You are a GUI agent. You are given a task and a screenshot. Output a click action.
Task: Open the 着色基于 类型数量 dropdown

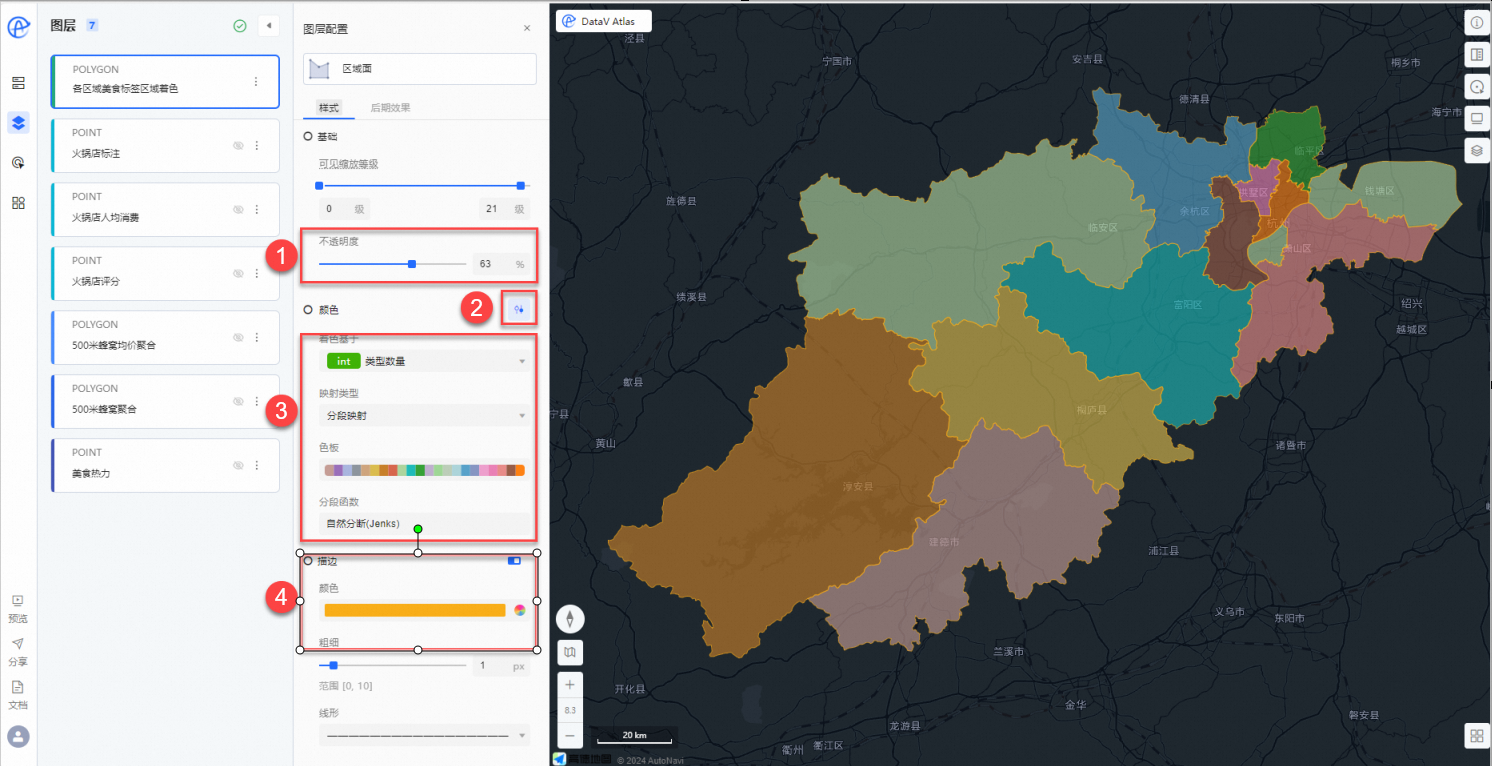click(x=424, y=361)
